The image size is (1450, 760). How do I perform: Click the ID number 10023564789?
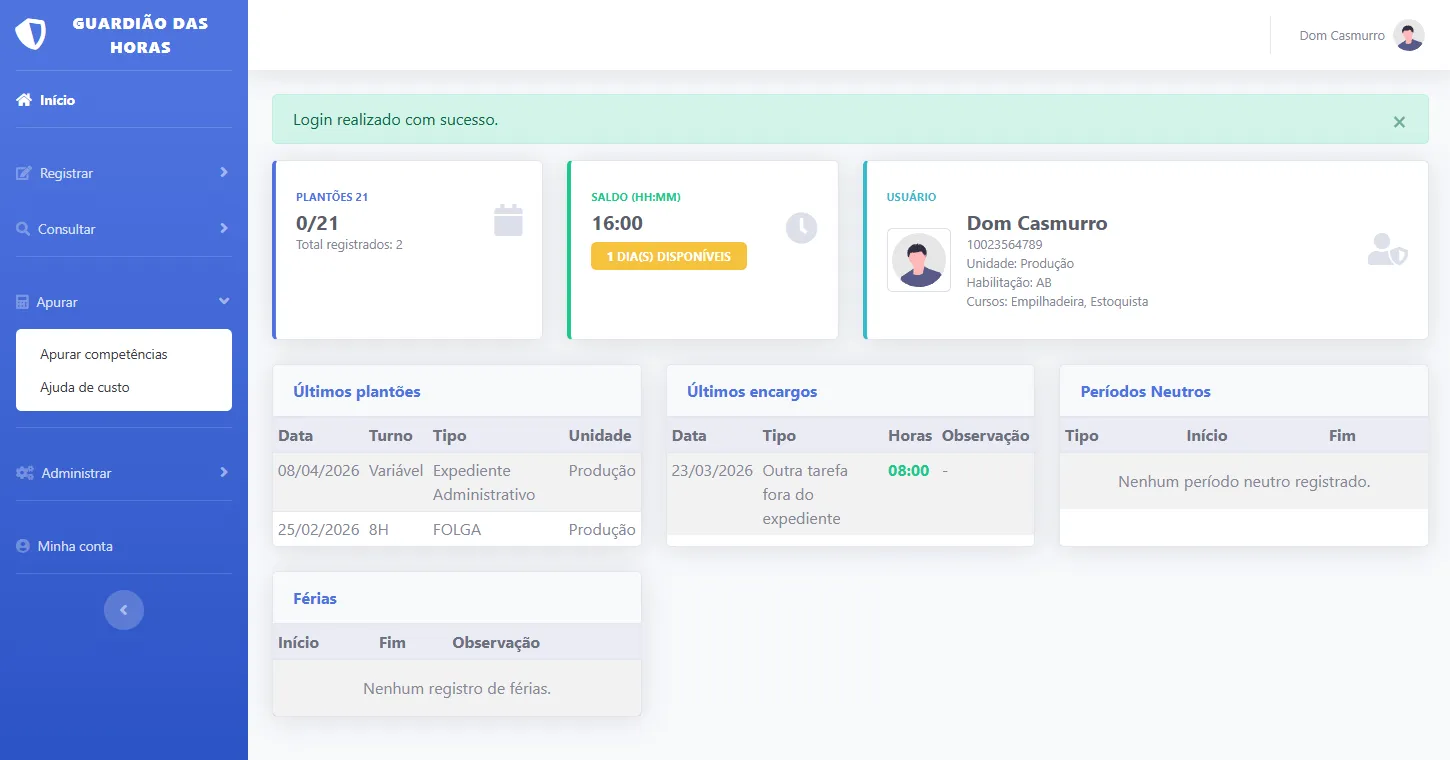pyautogui.click(x=1004, y=245)
